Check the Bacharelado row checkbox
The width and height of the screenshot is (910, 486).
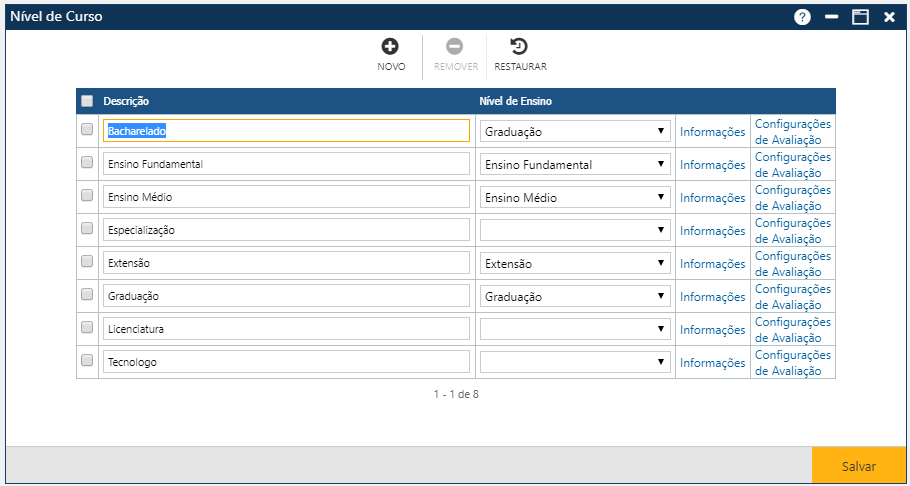point(87,130)
